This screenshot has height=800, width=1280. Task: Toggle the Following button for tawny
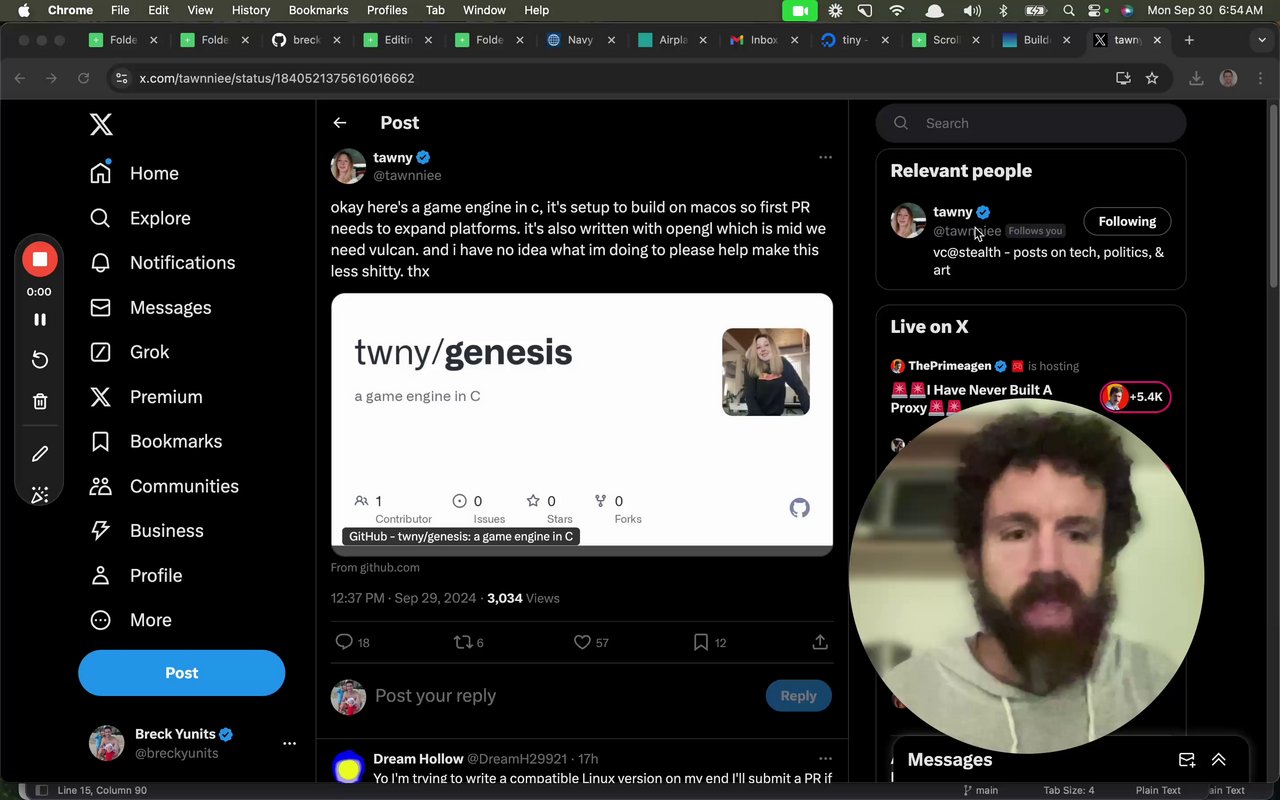click(1127, 222)
